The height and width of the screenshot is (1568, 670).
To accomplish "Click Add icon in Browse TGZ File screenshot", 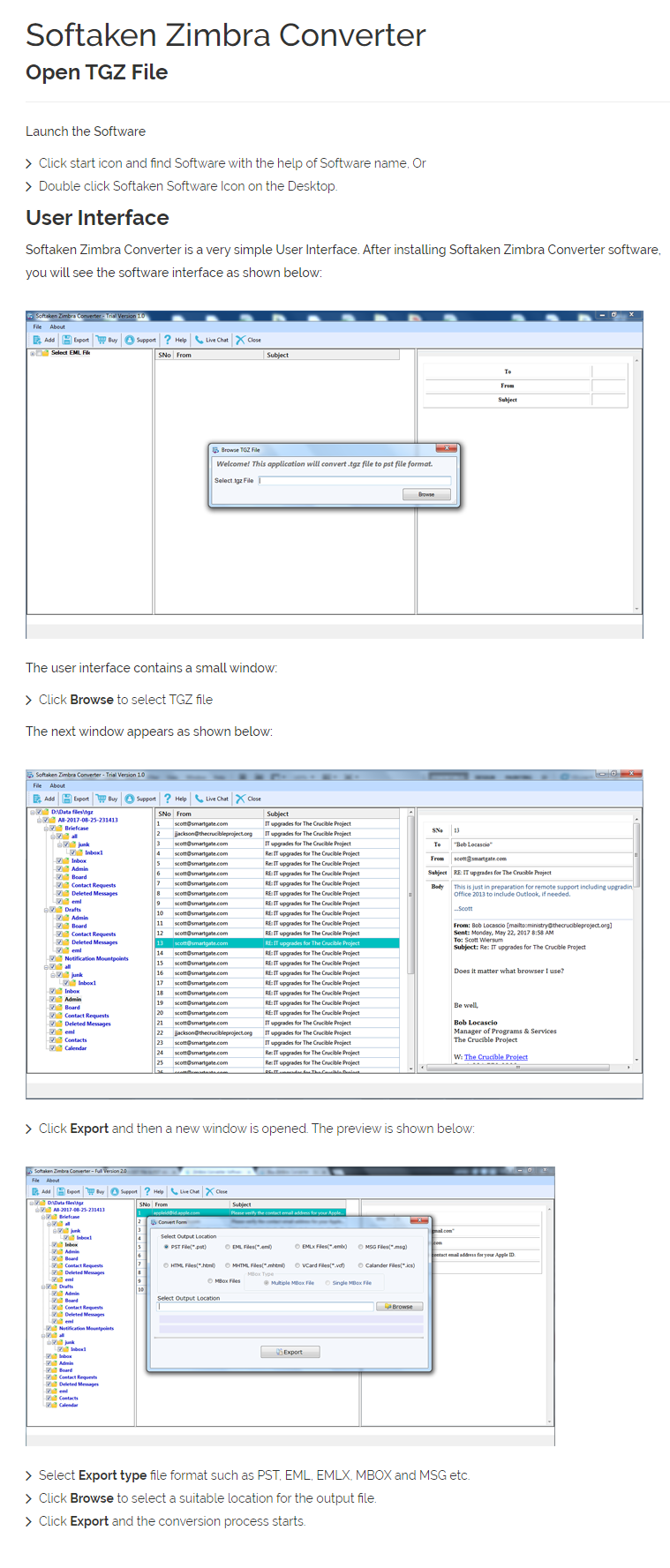I will coord(38,340).
